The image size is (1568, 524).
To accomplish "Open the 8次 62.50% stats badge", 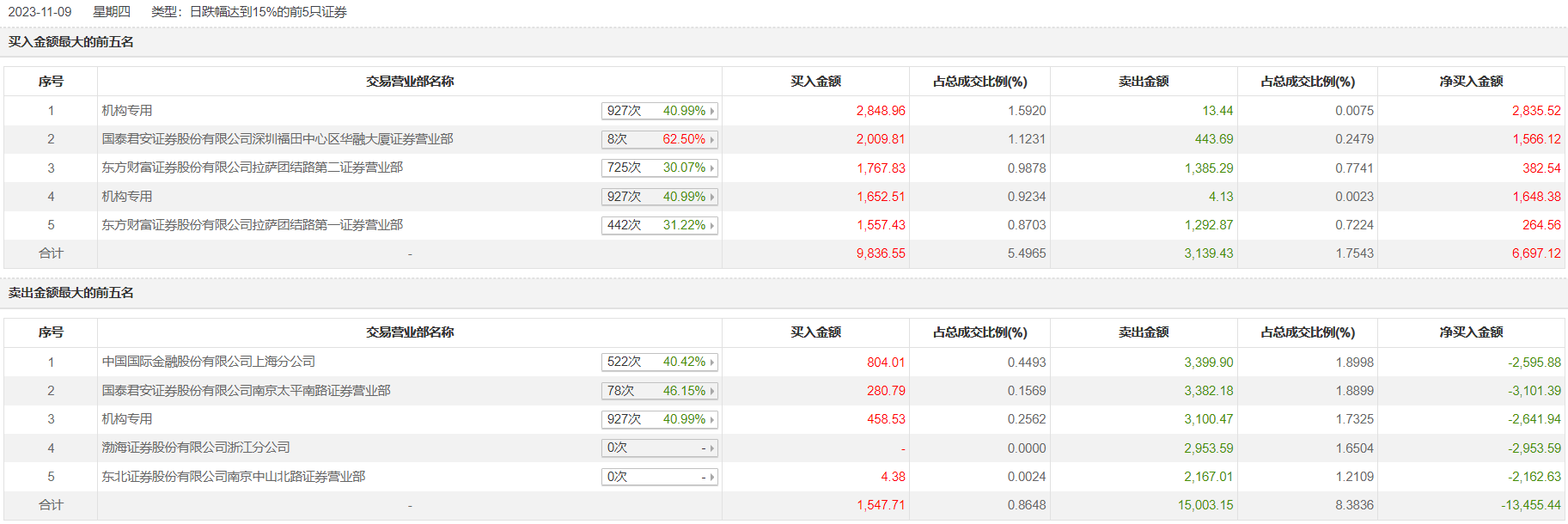I will [x=659, y=139].
